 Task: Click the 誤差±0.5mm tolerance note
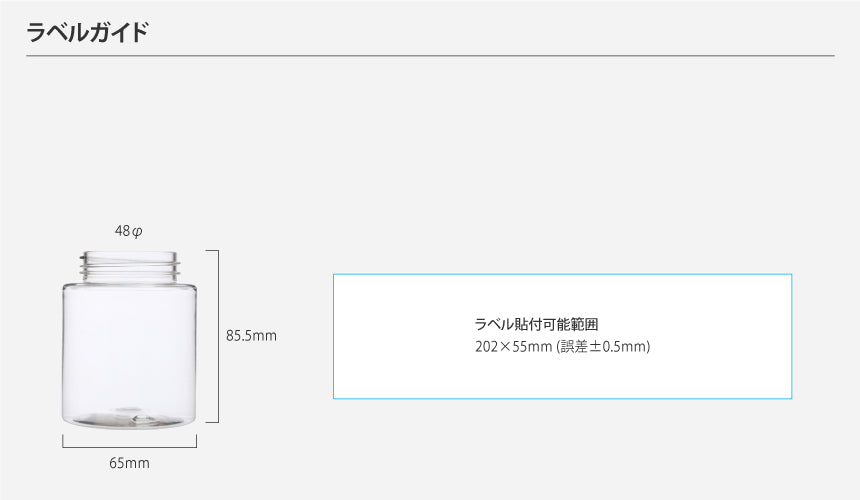coord(604,347)
